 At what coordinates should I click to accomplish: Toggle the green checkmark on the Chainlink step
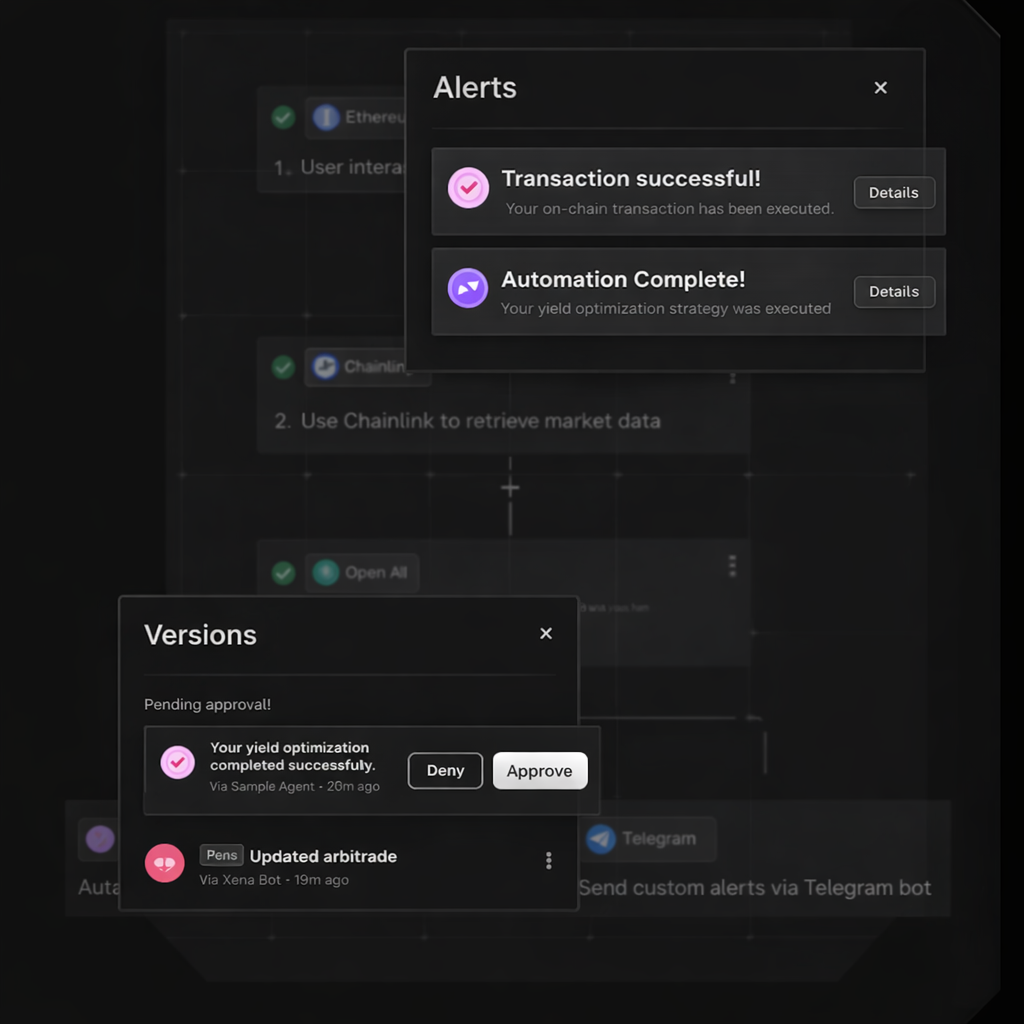(284, 367)
